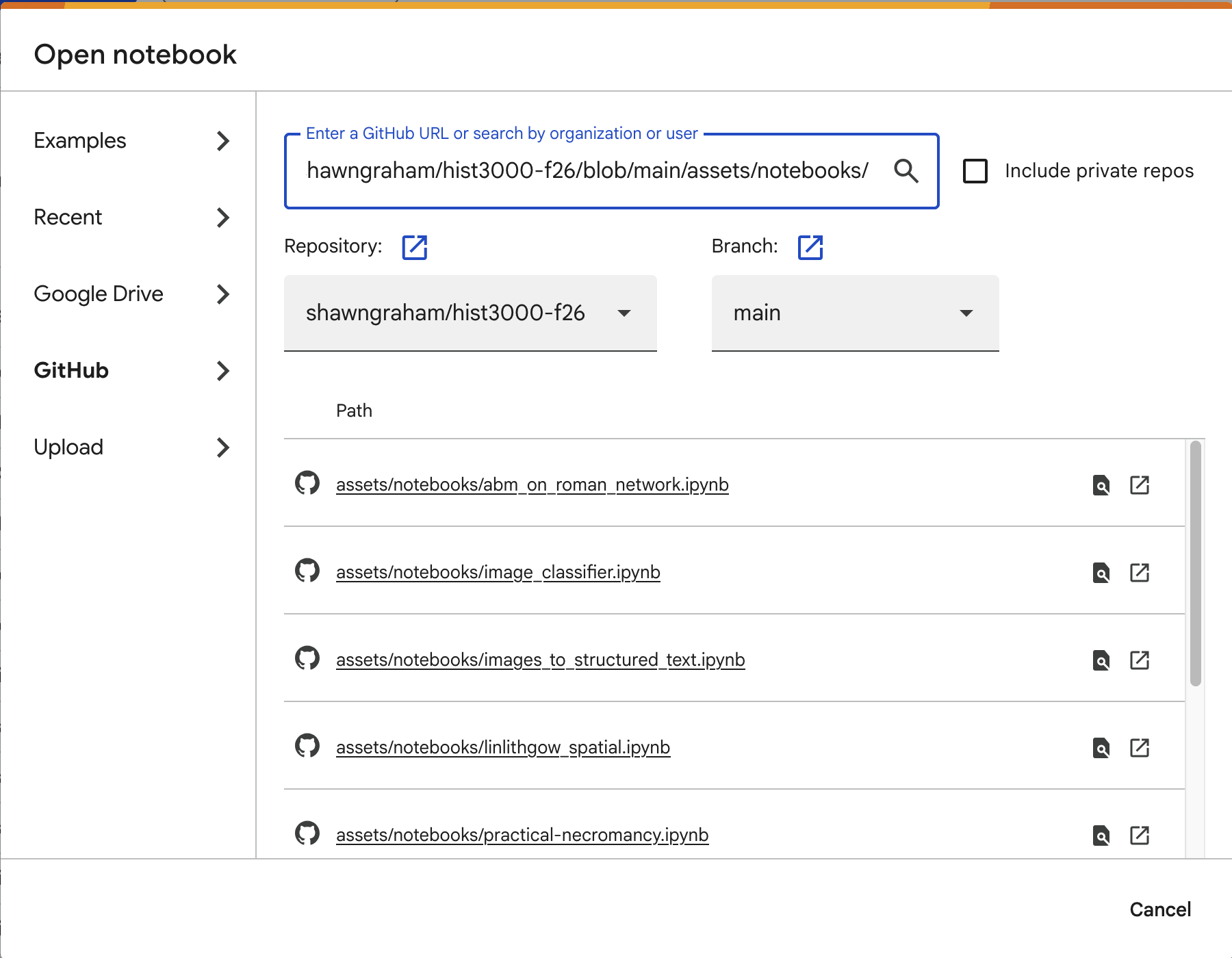Open the images_to_structured_text.ipynb notebook link
The image size is (1232, 958).
(x=541, y=660)
